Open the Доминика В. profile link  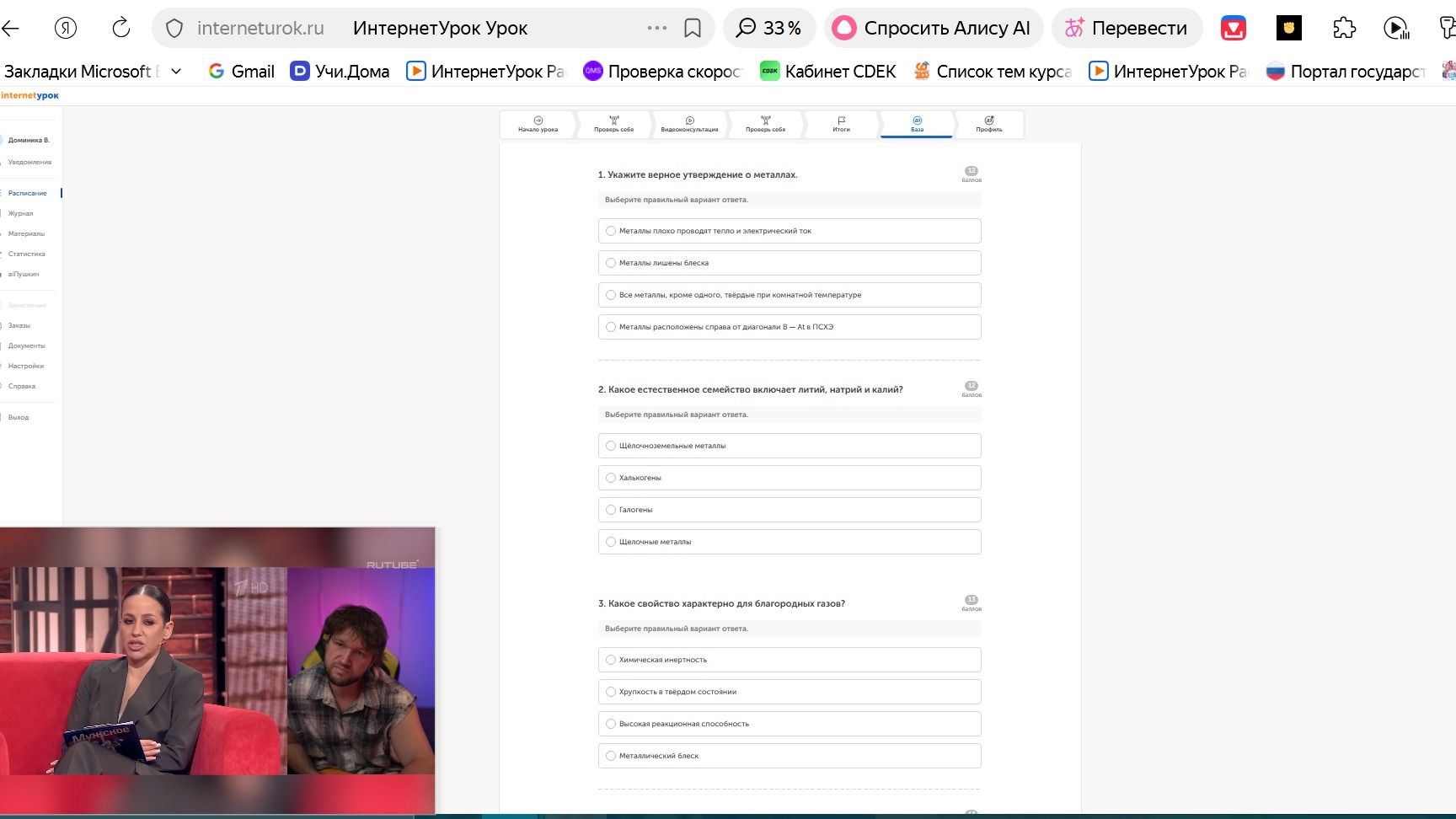(x=29, y=140)
